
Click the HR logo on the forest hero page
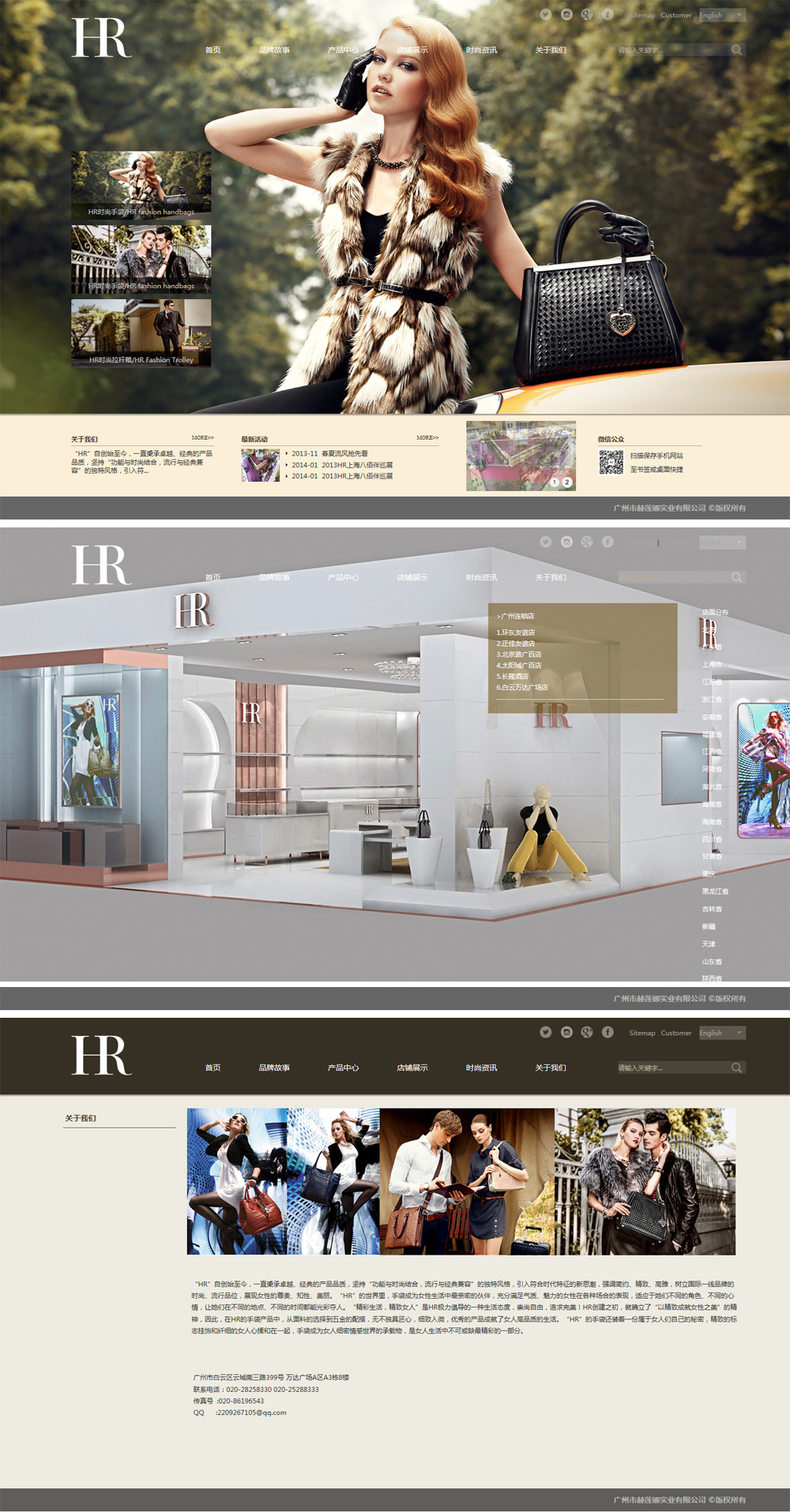click(101, 38)
